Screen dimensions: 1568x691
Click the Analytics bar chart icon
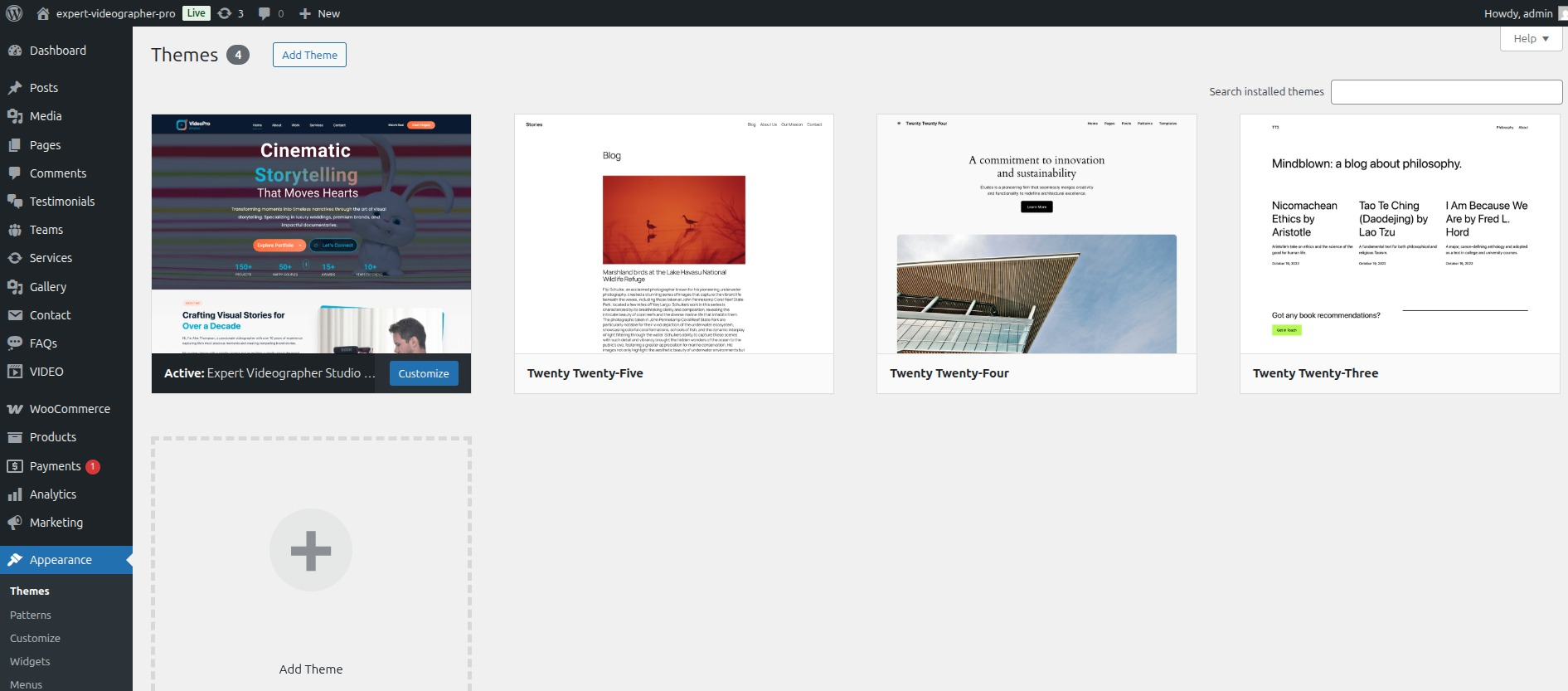pyautogui.click(x=15, y=494)
